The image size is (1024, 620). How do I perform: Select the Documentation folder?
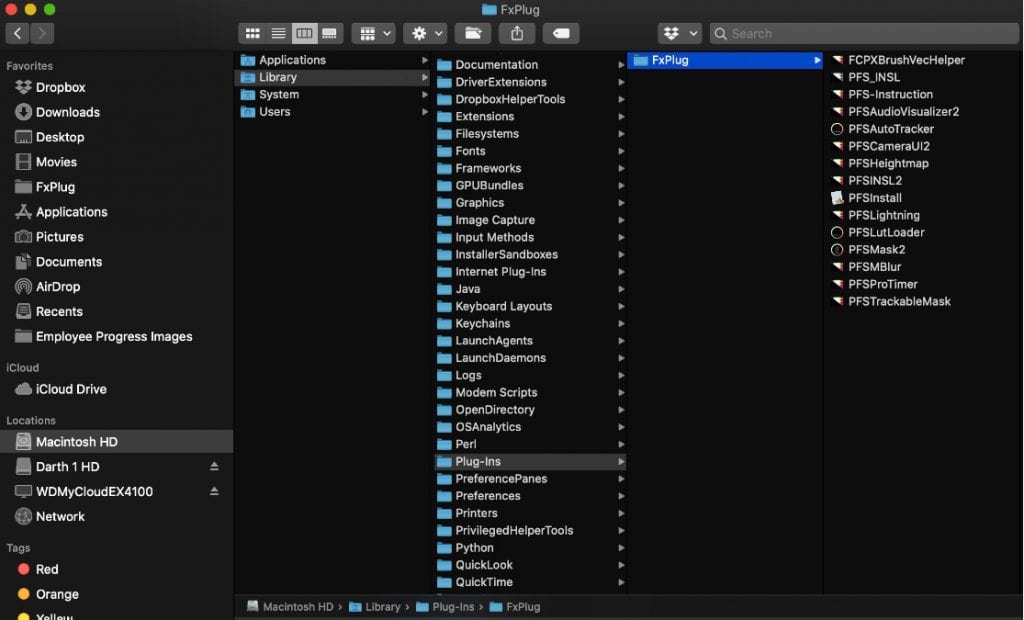pyautogui.click(x=530, y=65)
